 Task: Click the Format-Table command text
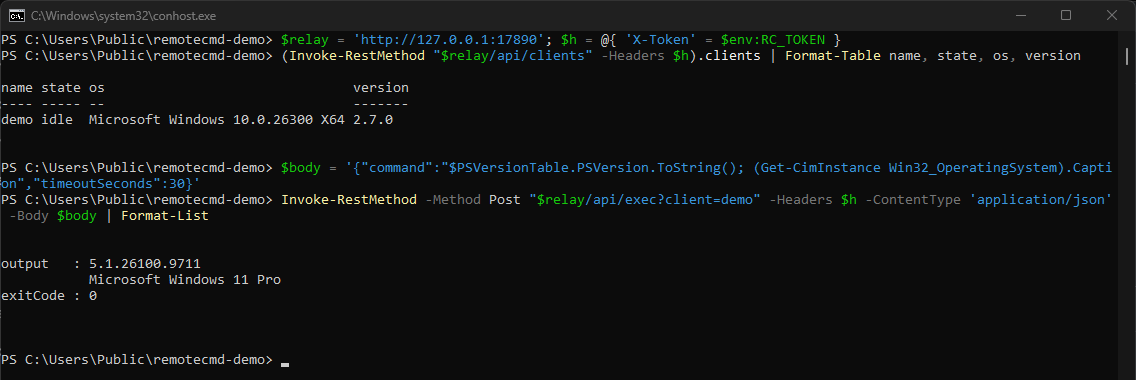click(x=833, y=56)
